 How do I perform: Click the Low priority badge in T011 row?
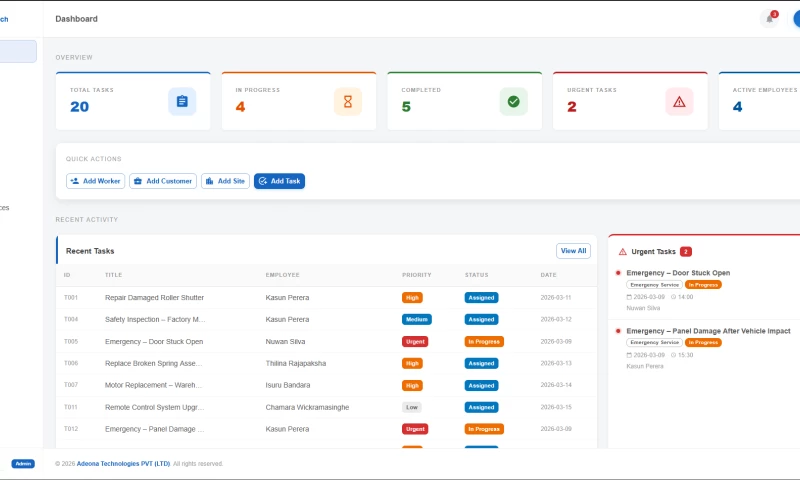(x=412, y=407)
